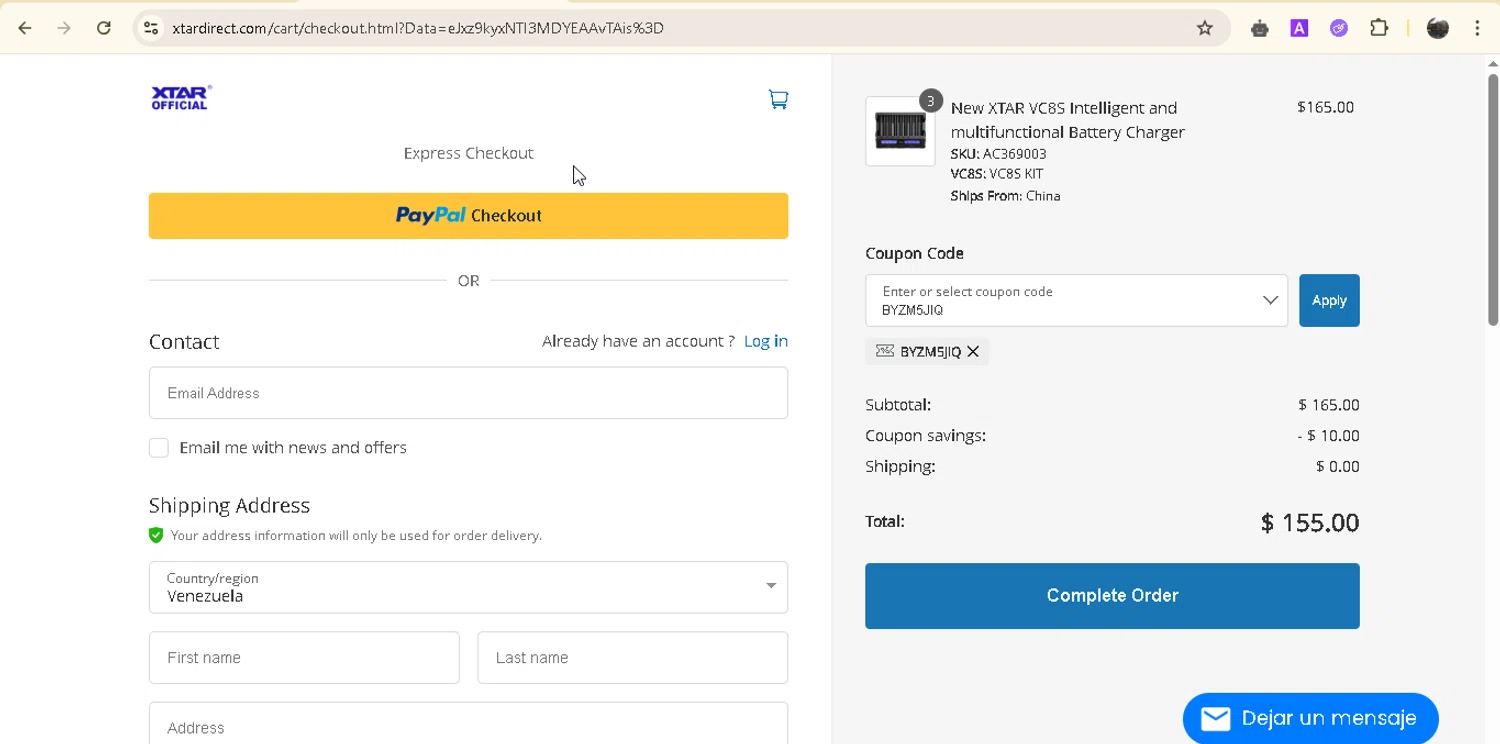The width and height of the screenshot is (1500, 744).
Task: Open the browser profile avatar
Action: click(x=1438, y=28)
